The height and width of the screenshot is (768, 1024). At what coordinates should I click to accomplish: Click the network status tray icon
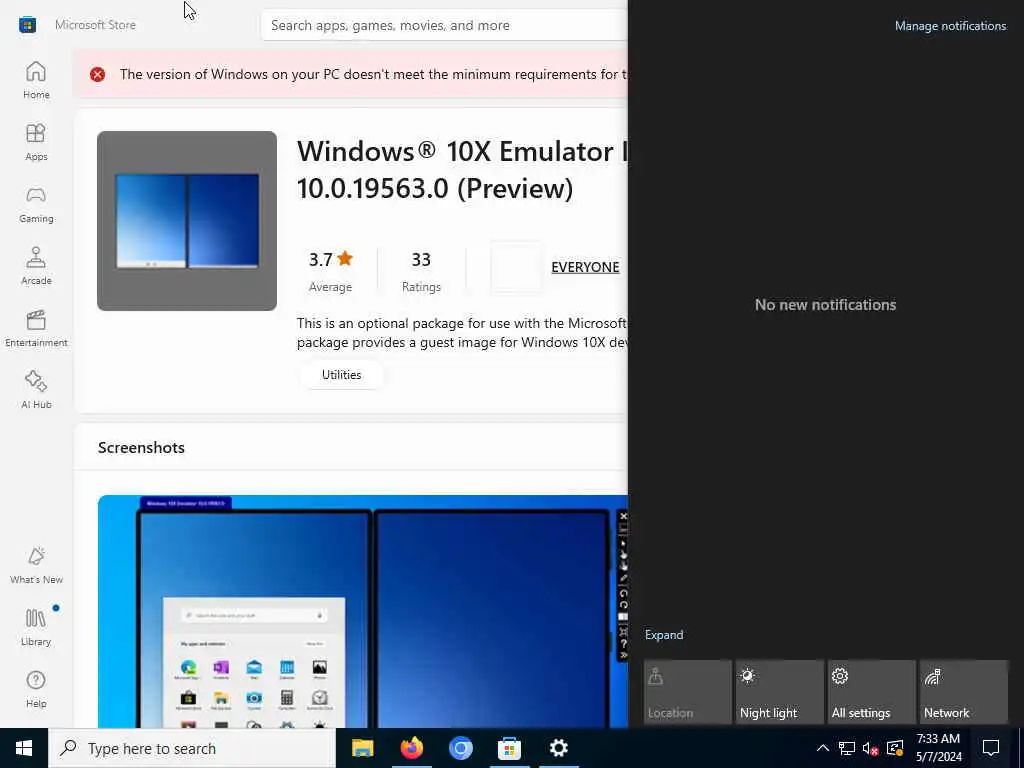[847, 748]
